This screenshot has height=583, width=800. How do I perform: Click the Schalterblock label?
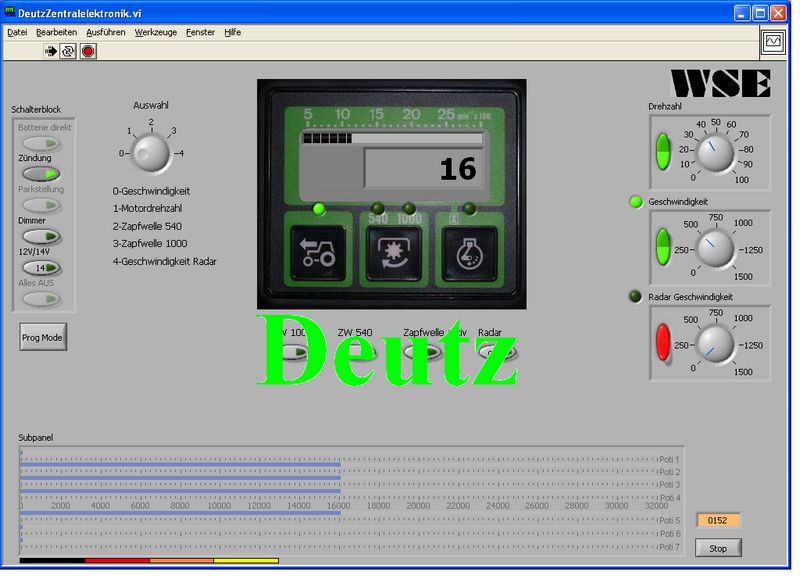tap(36, 109)
